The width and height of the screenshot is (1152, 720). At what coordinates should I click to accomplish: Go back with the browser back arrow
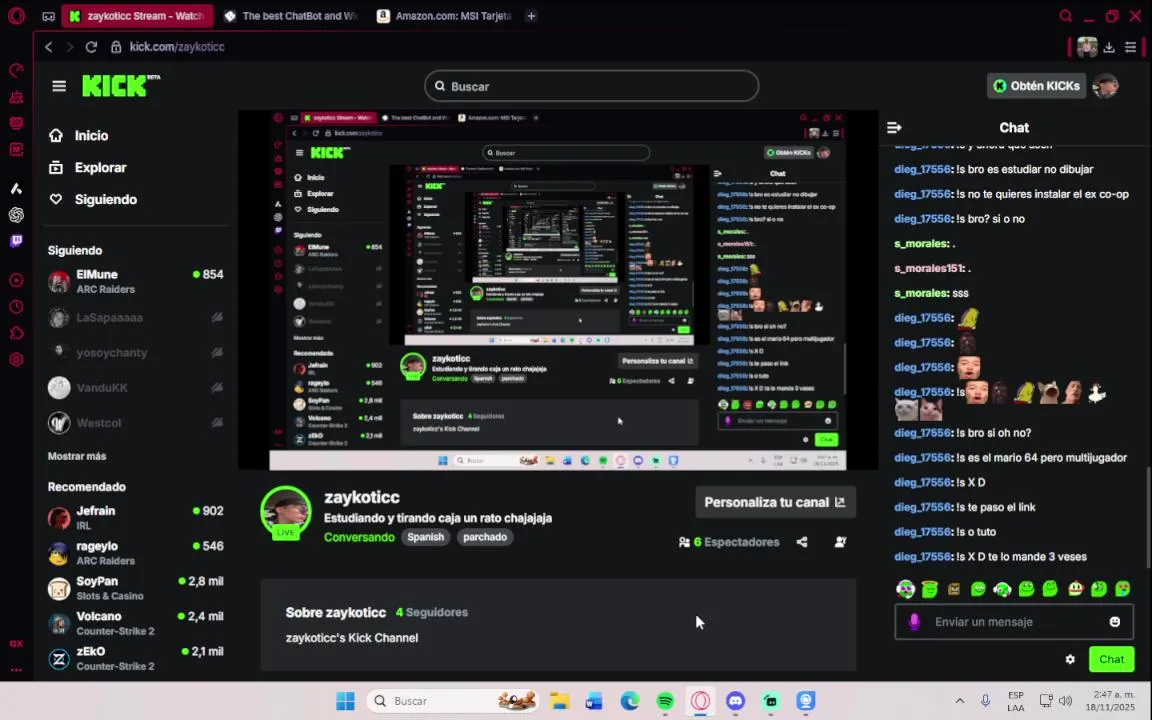pos(48,46)
